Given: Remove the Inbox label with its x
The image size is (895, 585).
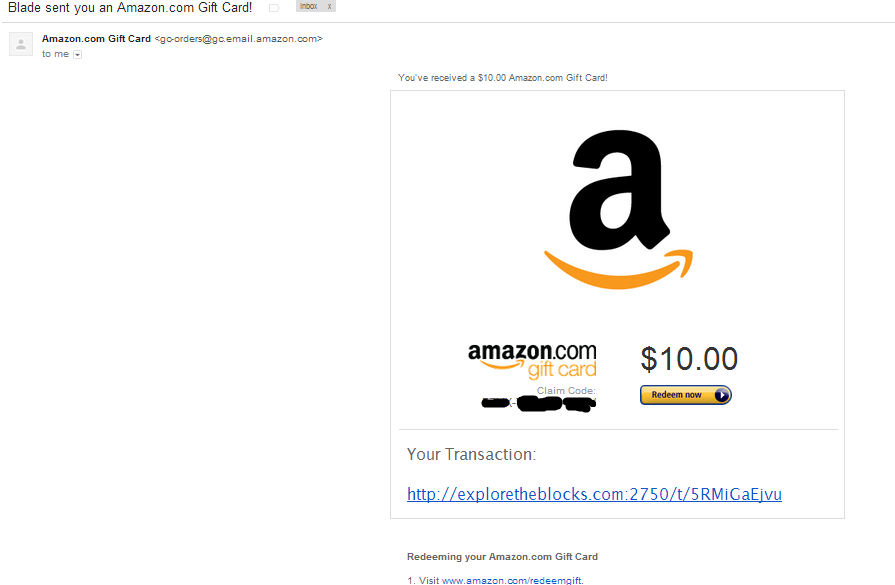Looking at the screenshot, I should [329, 6].
